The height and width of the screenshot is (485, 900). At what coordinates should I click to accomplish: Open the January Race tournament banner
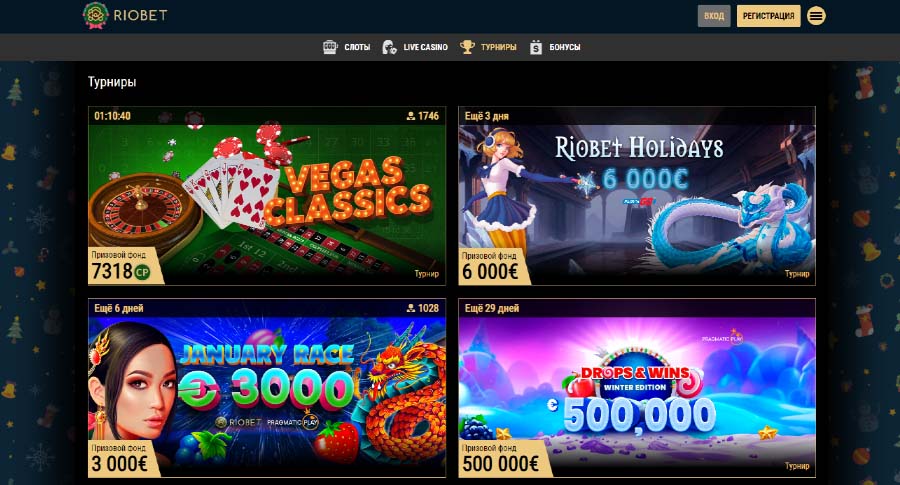point(267,388)
